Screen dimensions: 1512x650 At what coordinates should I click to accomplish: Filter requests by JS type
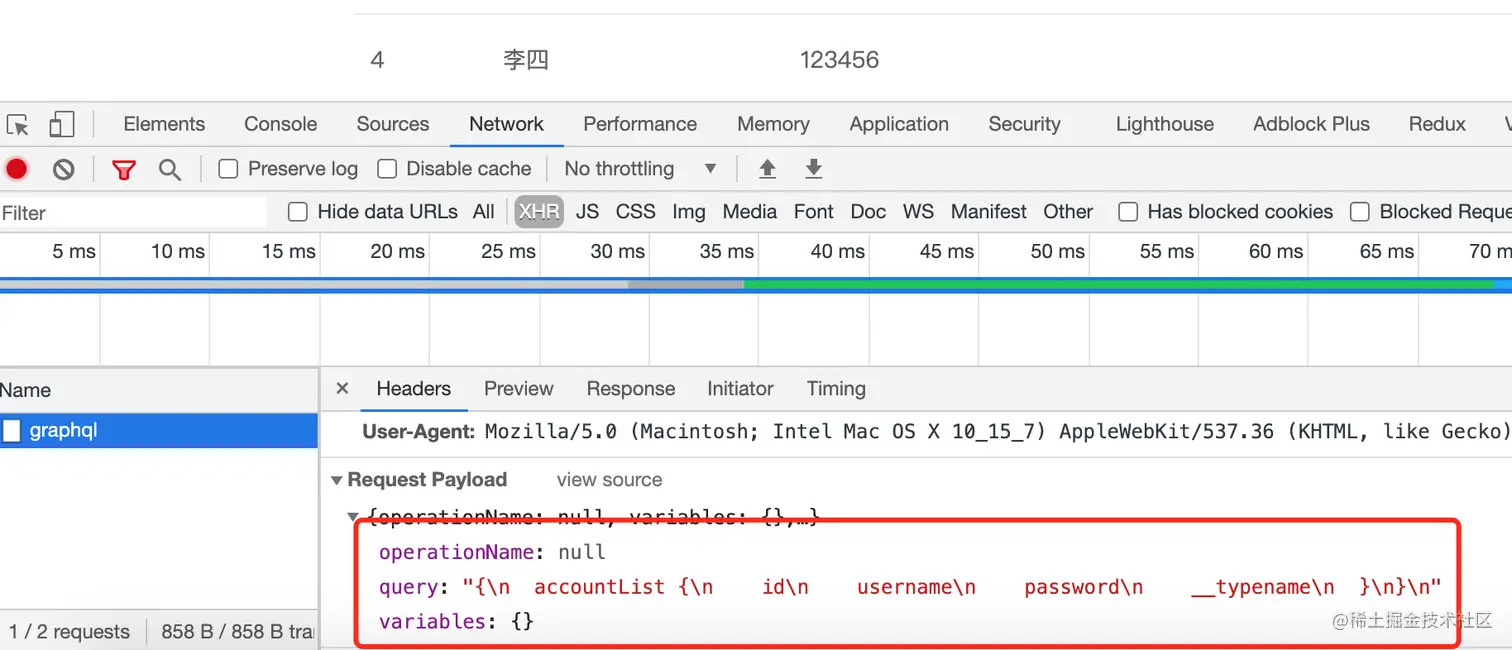pyautogui.click(x=587, y=212)
